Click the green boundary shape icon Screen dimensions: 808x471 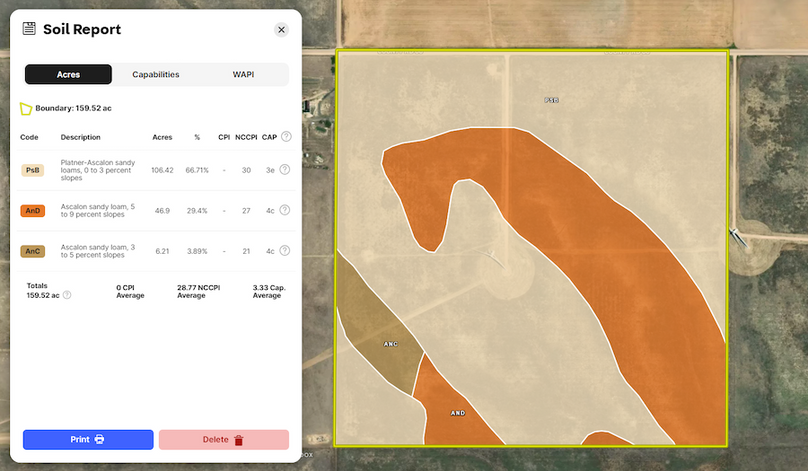pyautogui.click(x=26, y=108)
